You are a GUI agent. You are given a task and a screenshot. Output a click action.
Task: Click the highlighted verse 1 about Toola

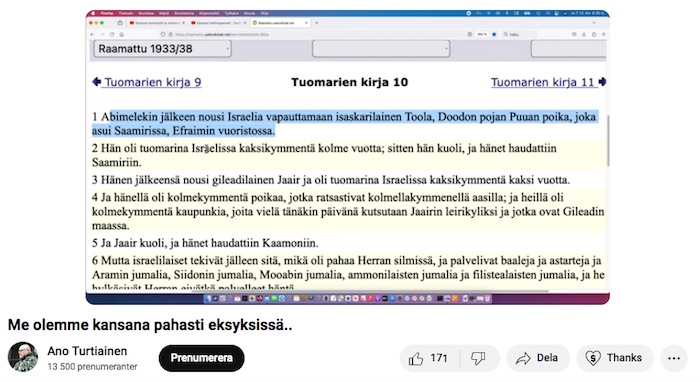tap(344, 124)
